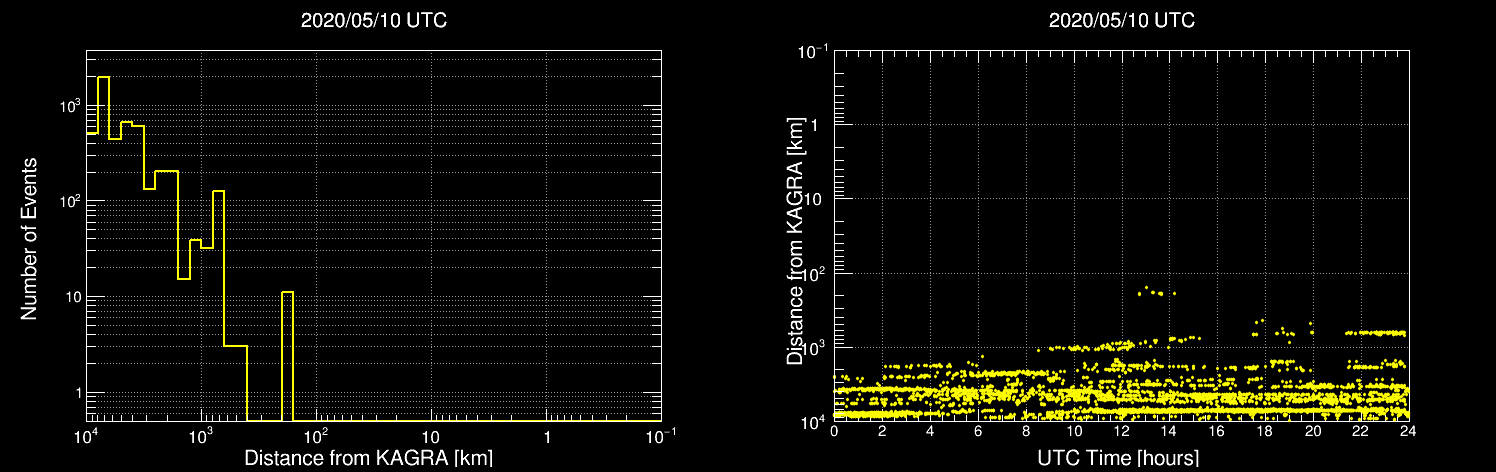The image size is (1496, 472).
Task: Click the 10^2 tick on scatter plot distance axis
Action: 814,272
